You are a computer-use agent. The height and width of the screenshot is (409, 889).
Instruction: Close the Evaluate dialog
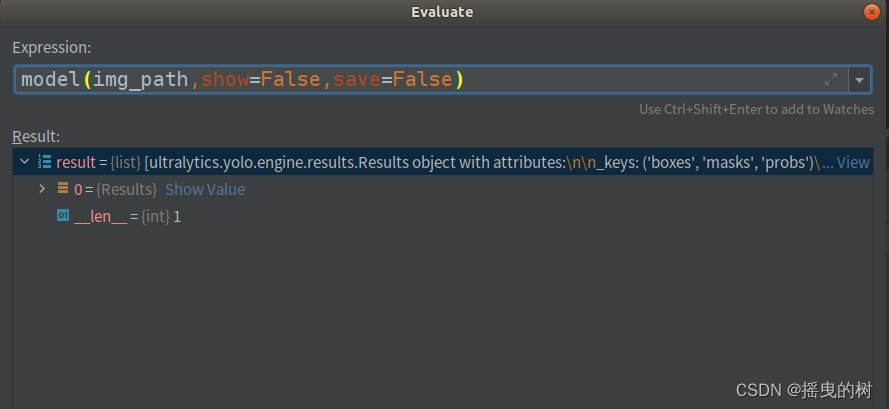pos(871,12)
